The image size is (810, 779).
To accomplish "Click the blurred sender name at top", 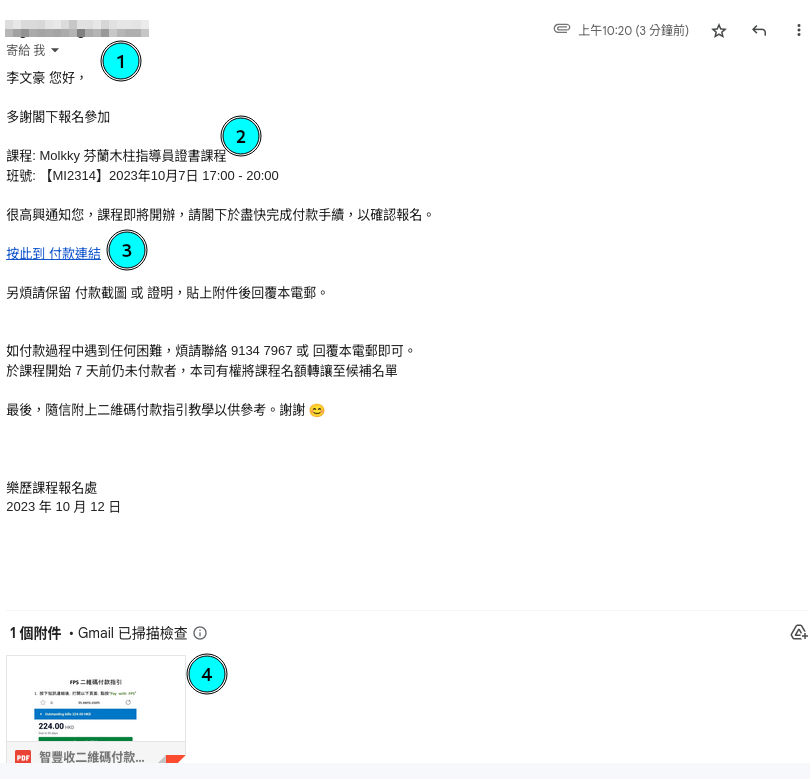I will click(x=78, y=28).
